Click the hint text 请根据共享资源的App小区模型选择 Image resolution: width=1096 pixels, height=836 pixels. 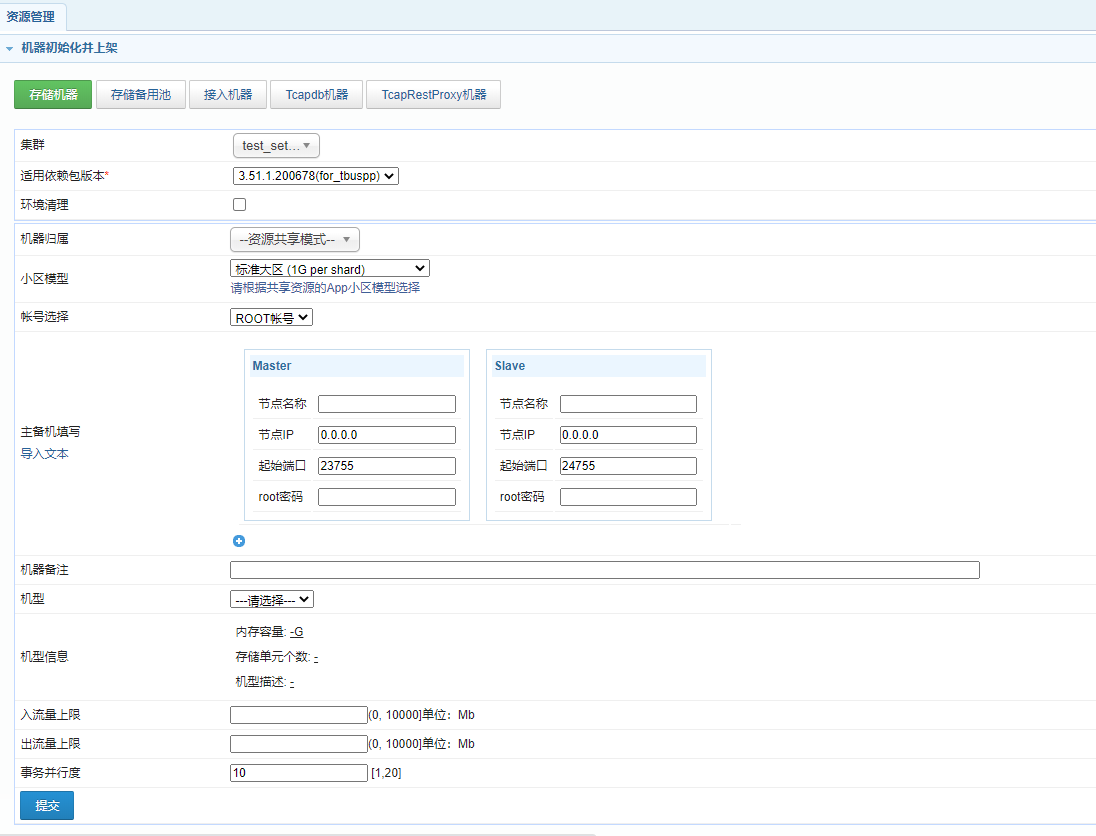click(325, 288)
